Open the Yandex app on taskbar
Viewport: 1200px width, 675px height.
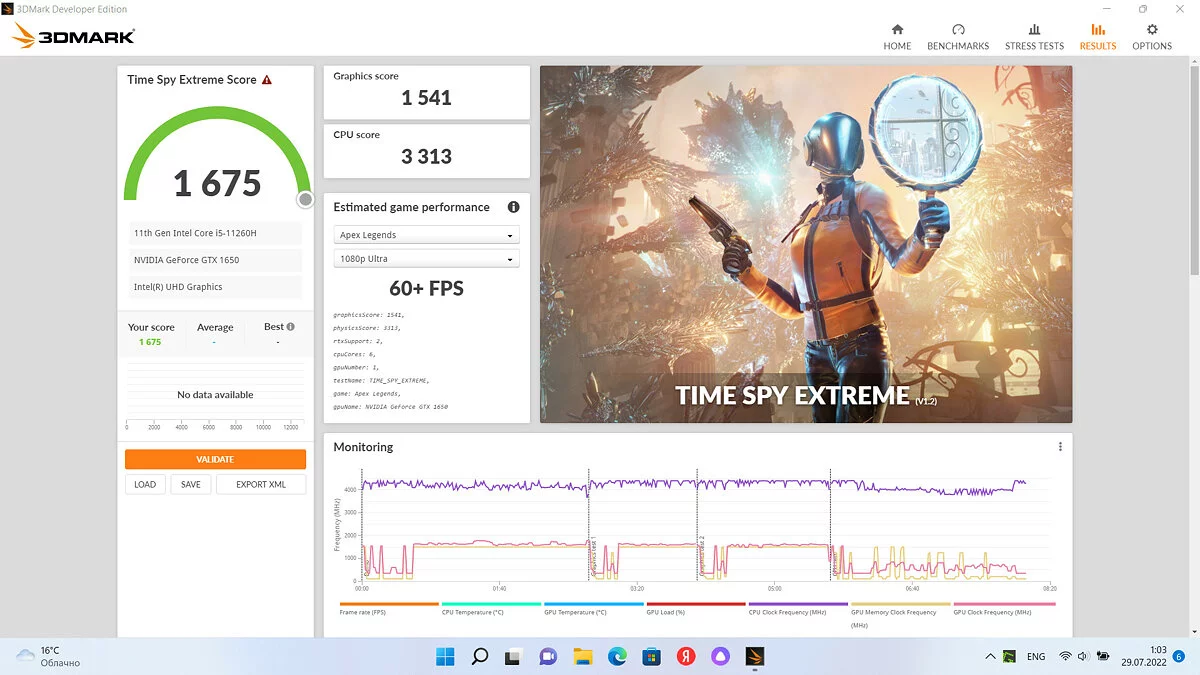[686, 656]
